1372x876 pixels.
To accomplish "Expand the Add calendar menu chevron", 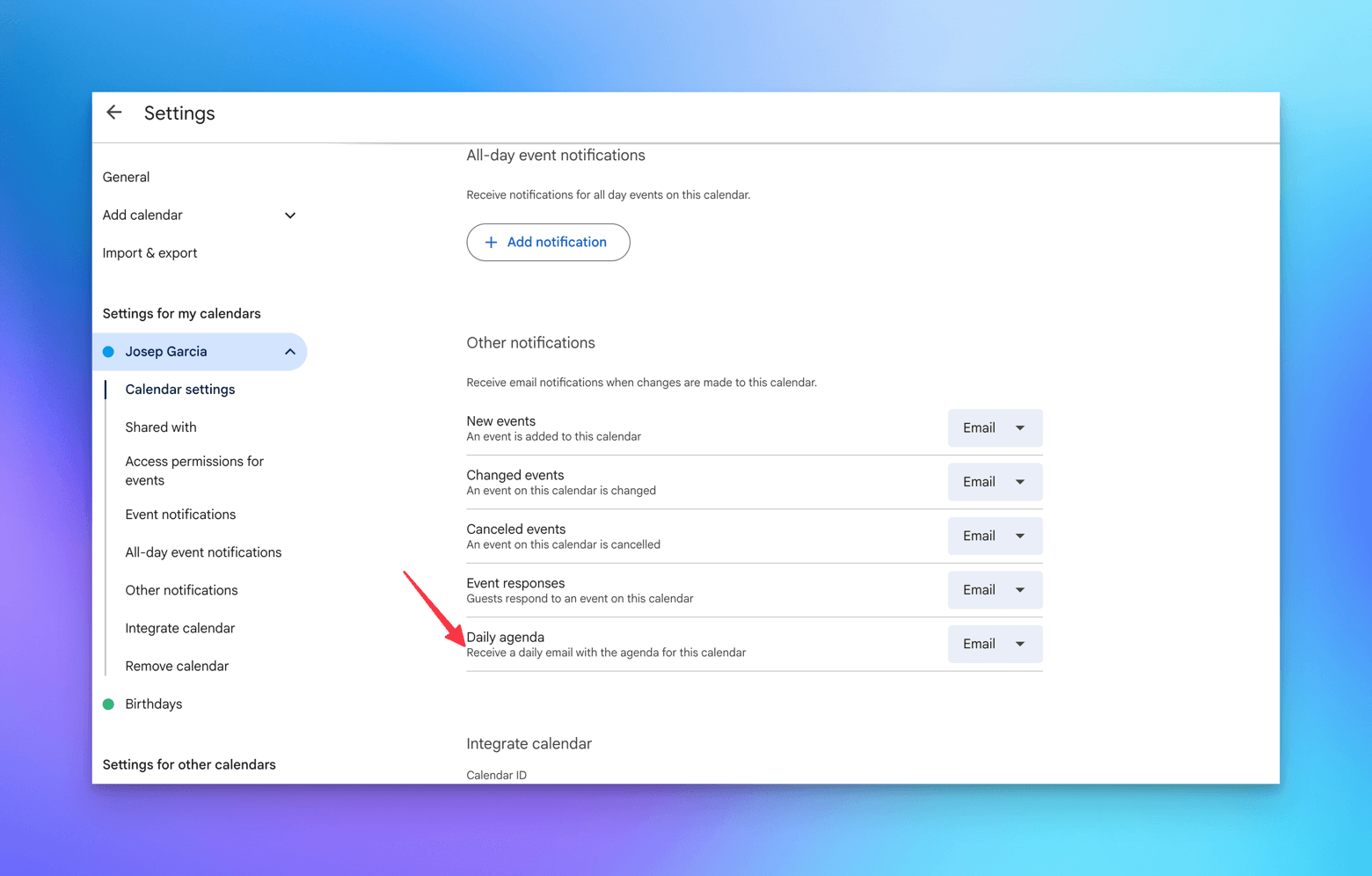I will click(289, 215).
